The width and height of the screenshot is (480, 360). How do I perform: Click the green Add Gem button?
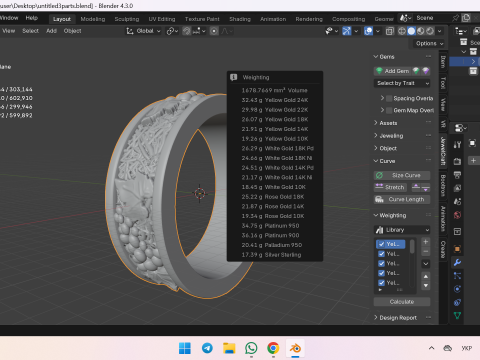[x=393, y=71]
